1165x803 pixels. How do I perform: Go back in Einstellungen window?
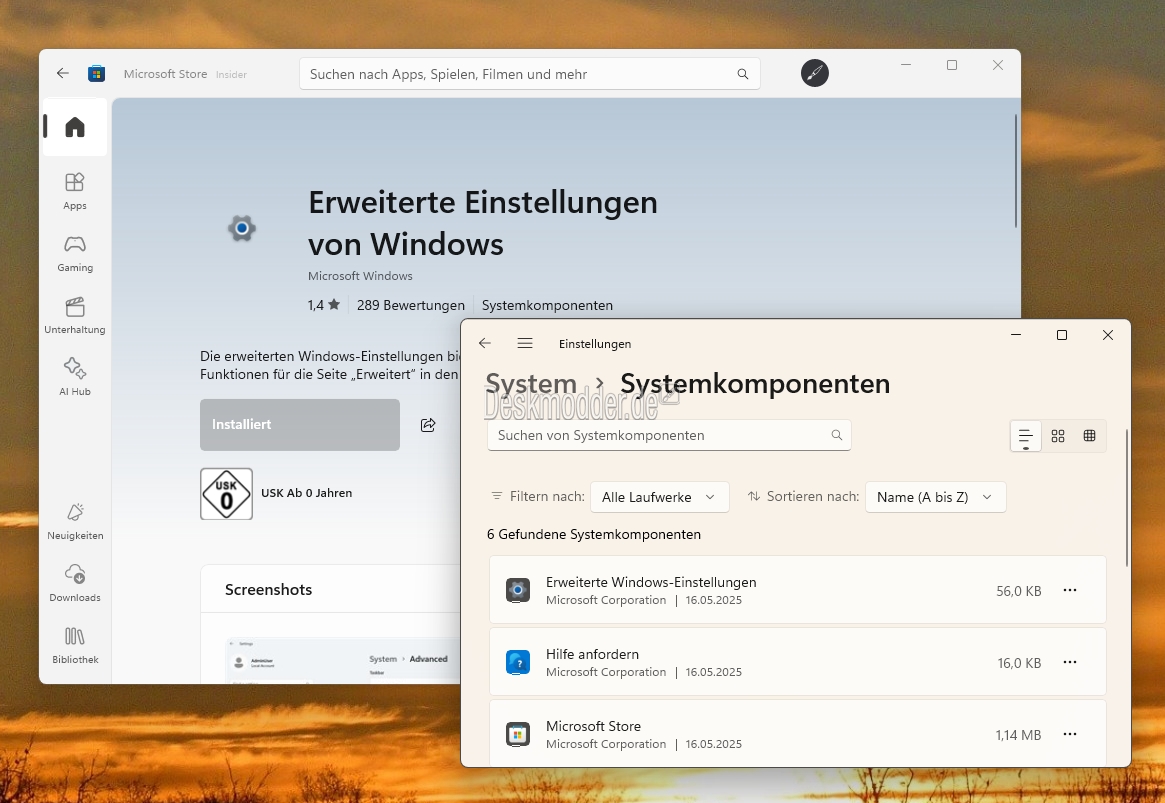(485, 343)
